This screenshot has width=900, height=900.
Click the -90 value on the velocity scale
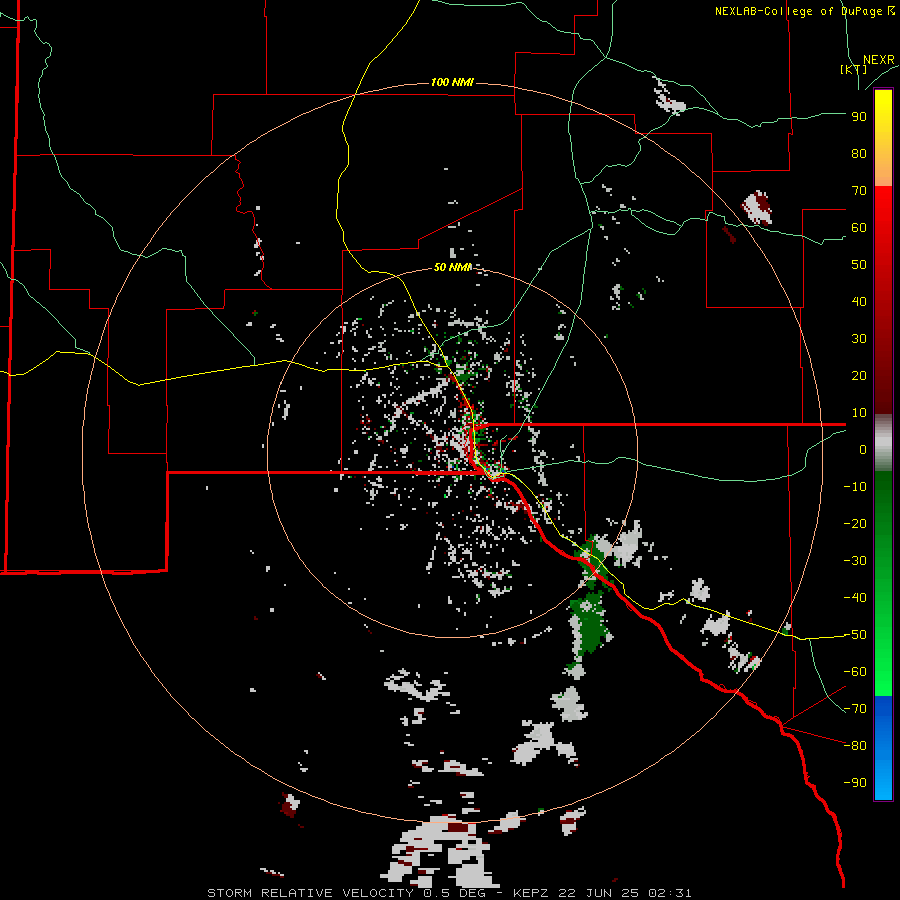[x=855, y=783]
